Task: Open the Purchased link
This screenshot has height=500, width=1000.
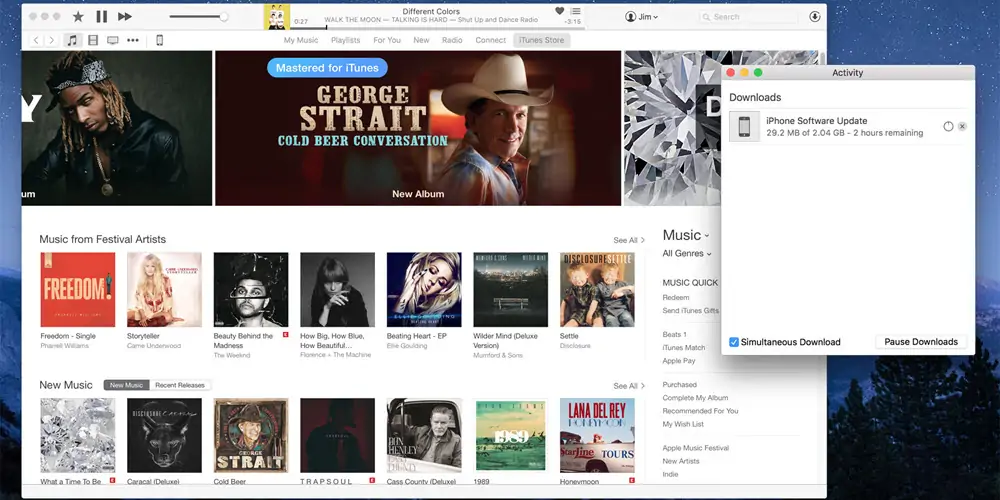Action: pos(679,385)
